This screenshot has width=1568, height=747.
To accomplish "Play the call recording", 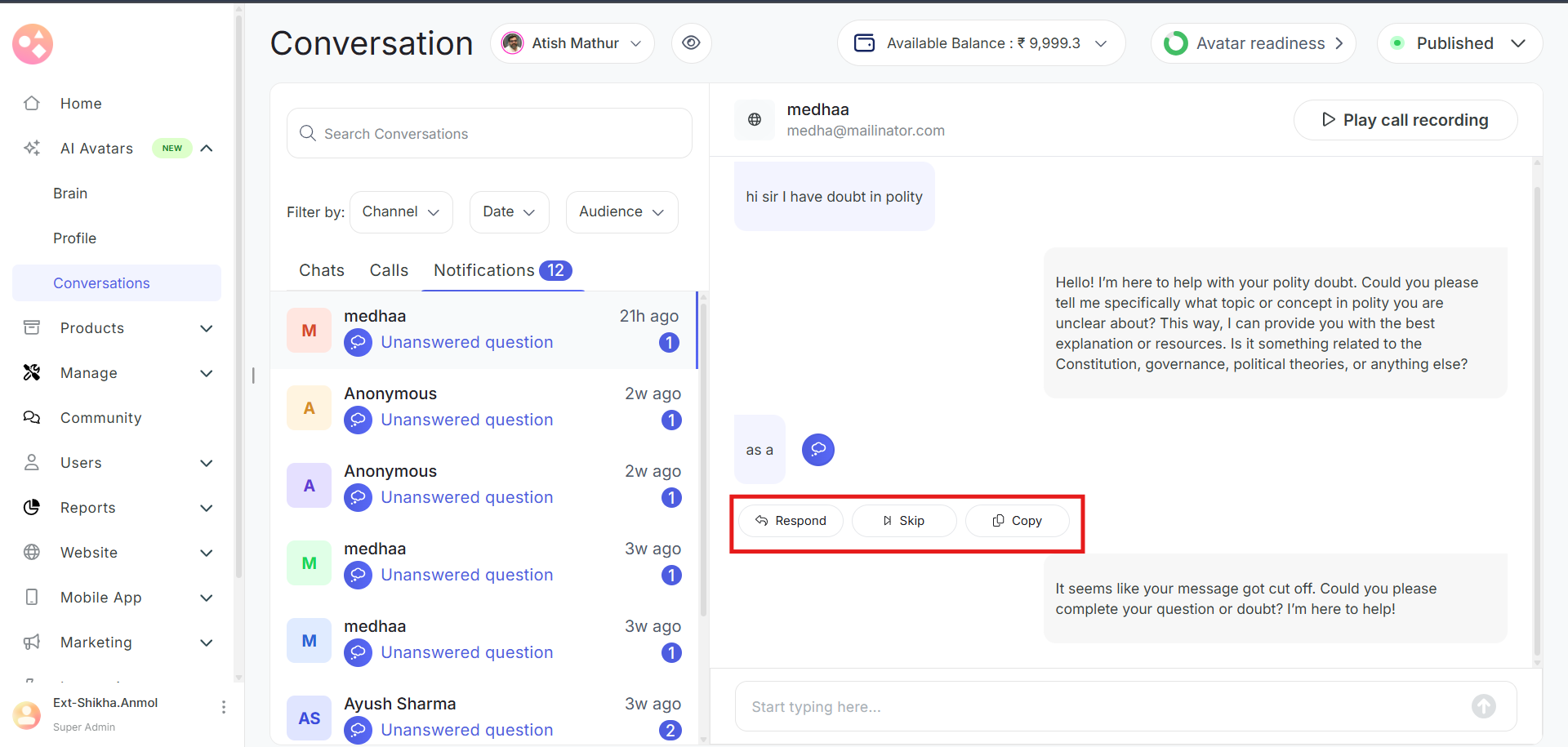I will tap(1405, 120).
